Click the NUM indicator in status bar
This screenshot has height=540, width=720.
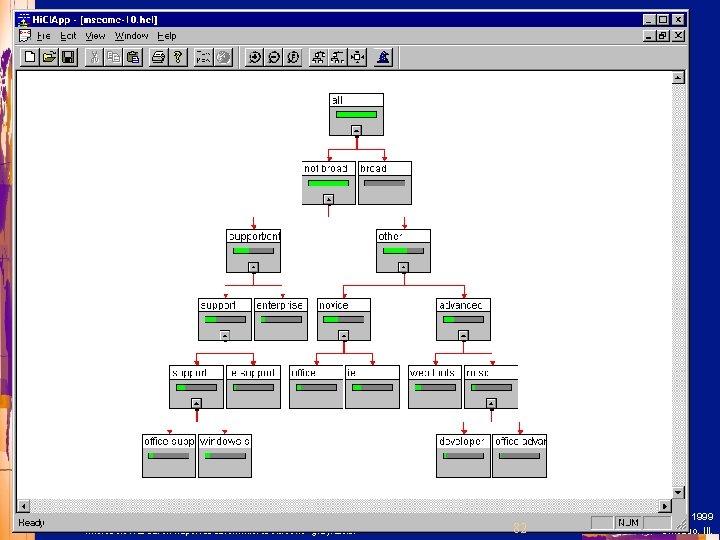[628, 523]
